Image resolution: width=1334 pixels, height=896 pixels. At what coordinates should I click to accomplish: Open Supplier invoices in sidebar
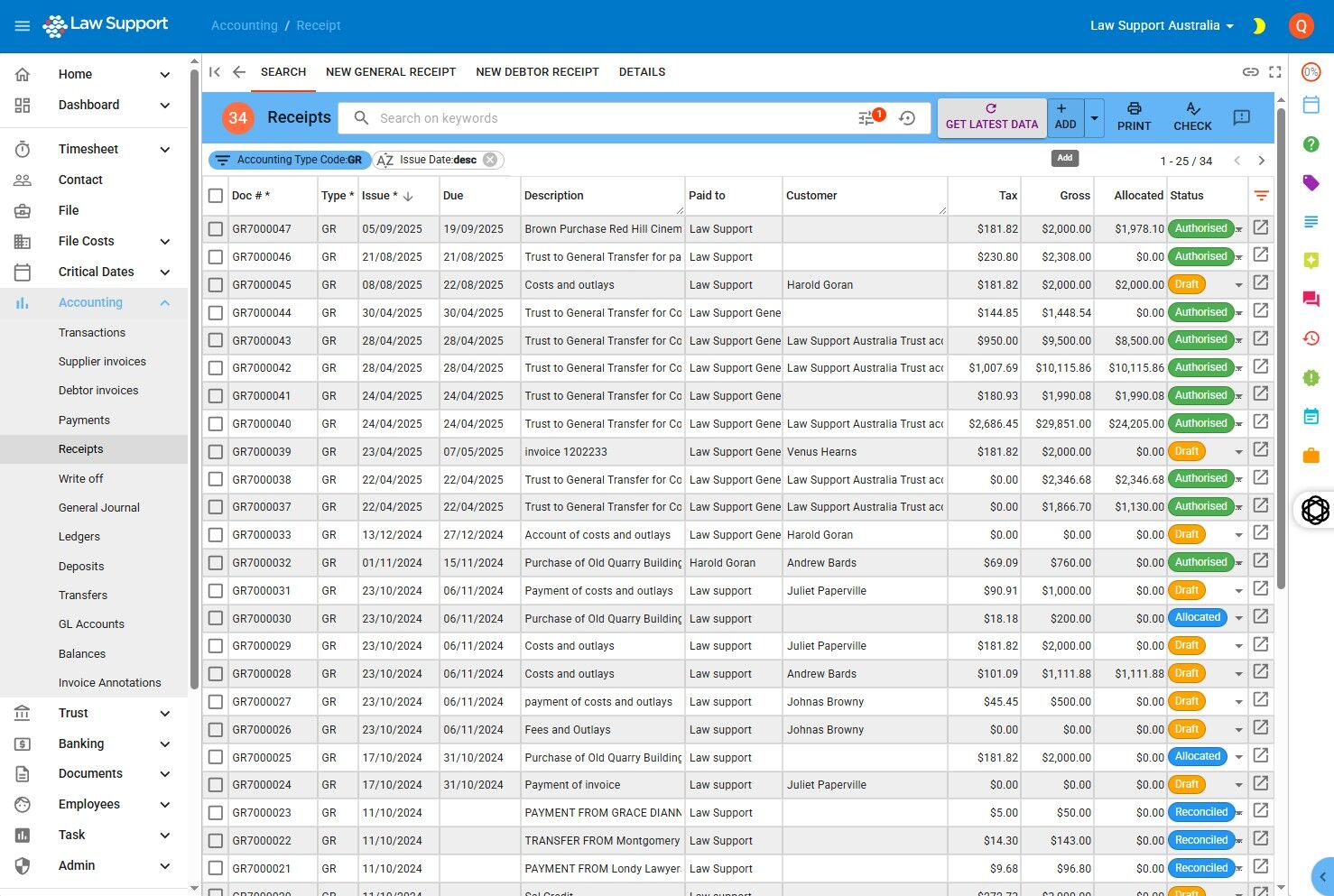[102, 362]
